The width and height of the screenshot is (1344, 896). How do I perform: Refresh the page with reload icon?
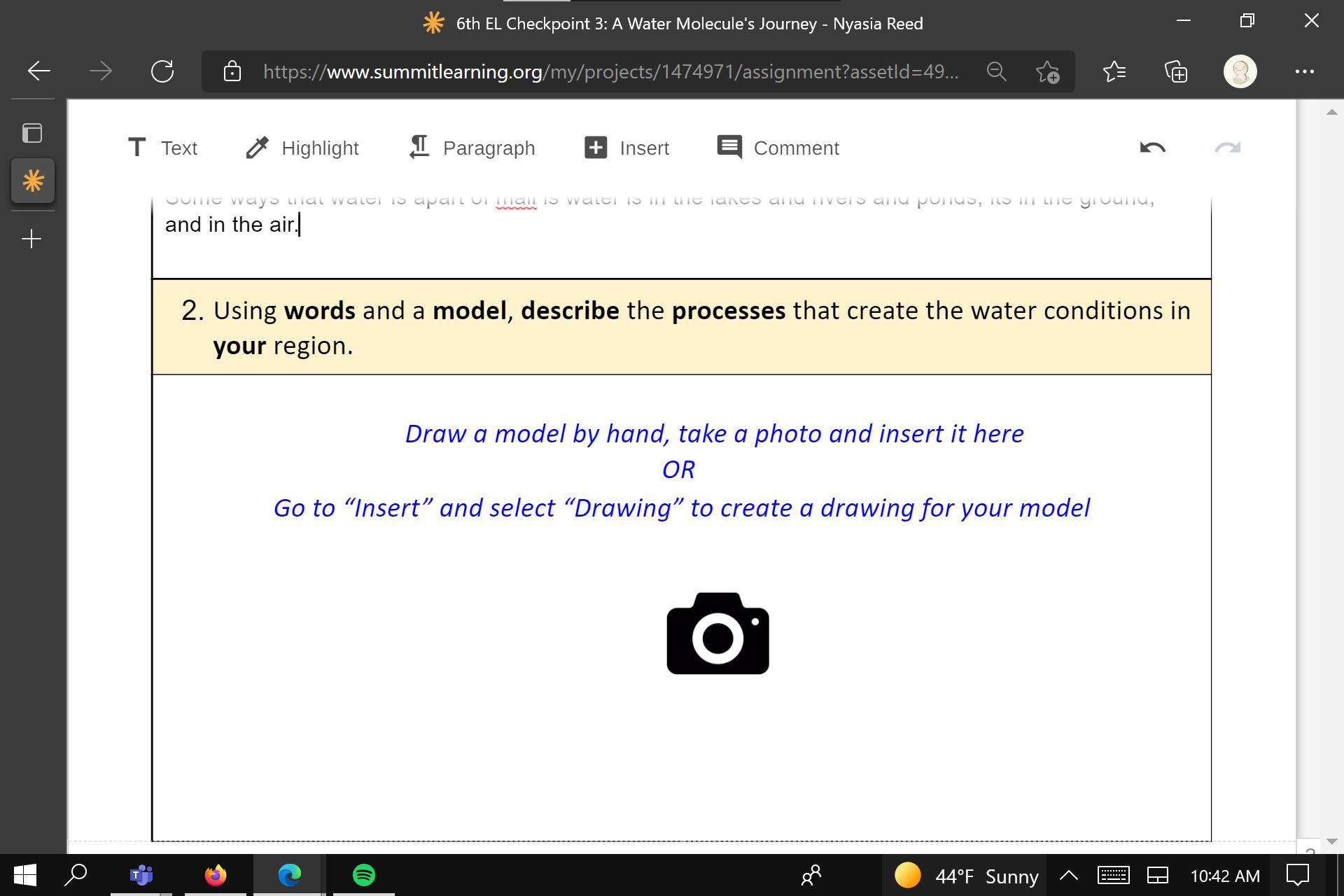pos(162,71)
